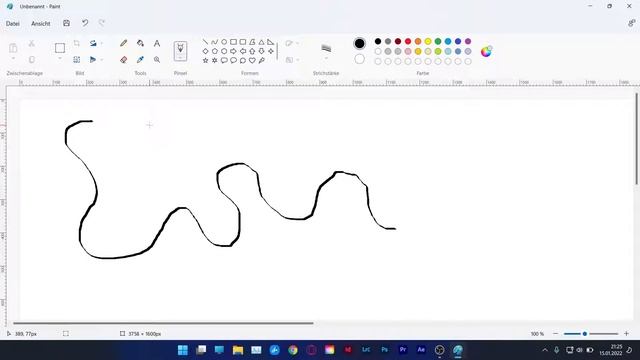Choose the lightning bolt shape

tap(262, 60)
